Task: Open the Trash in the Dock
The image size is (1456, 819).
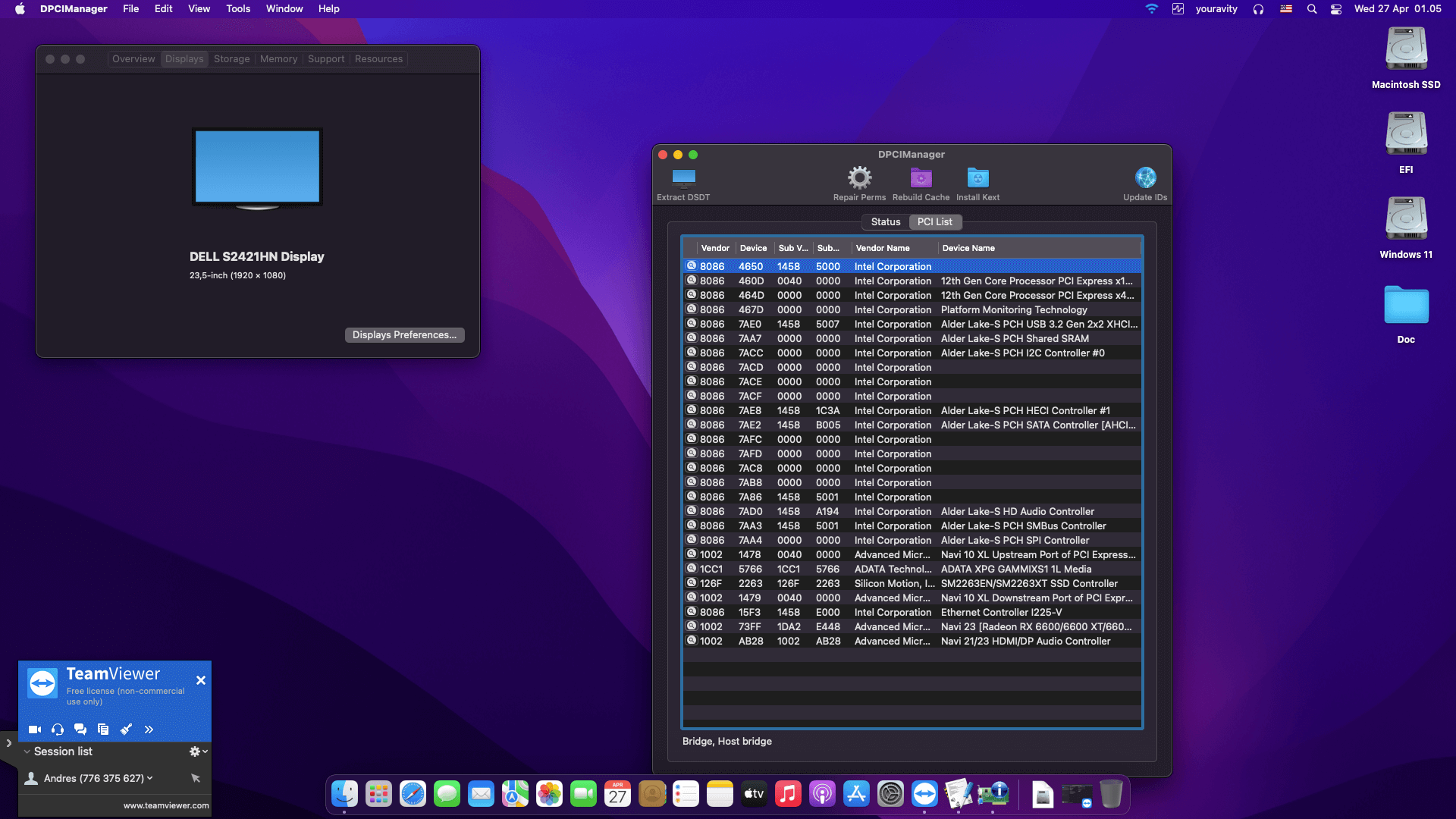Action: coord(1111,794)
